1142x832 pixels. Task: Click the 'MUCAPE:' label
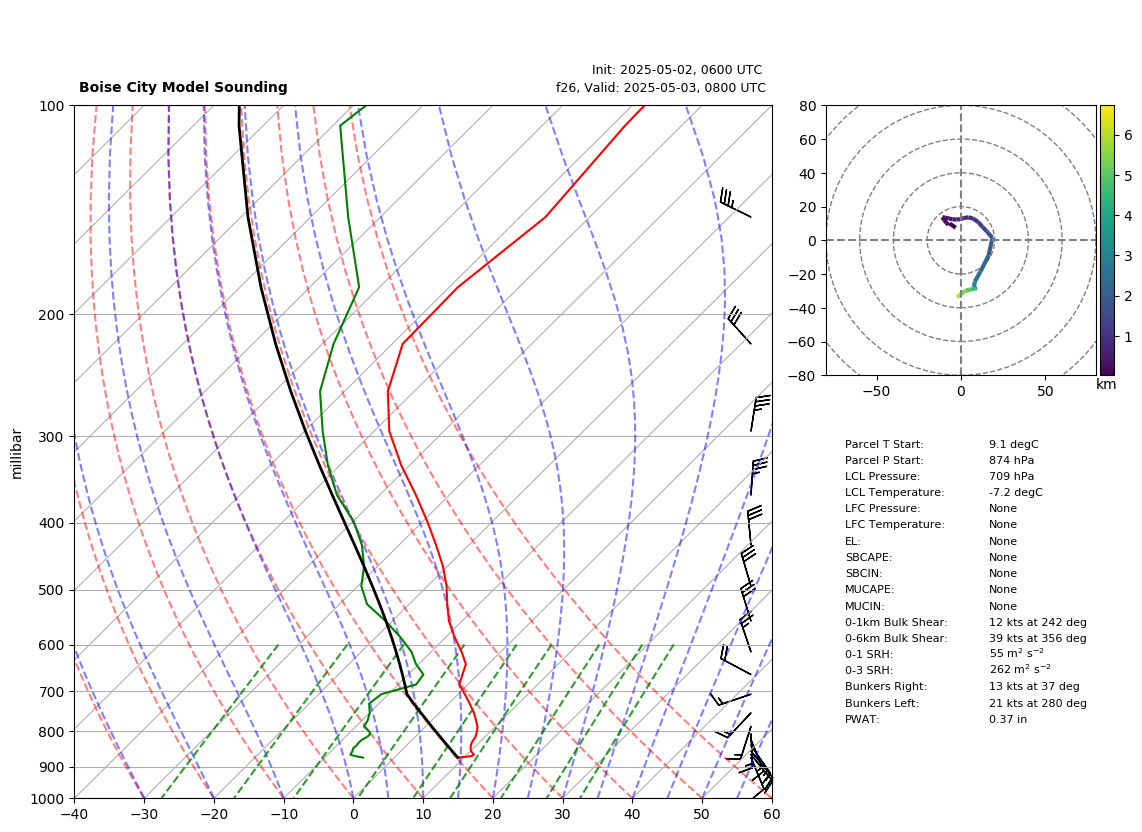pyautogui.click(x=870, y=589)
